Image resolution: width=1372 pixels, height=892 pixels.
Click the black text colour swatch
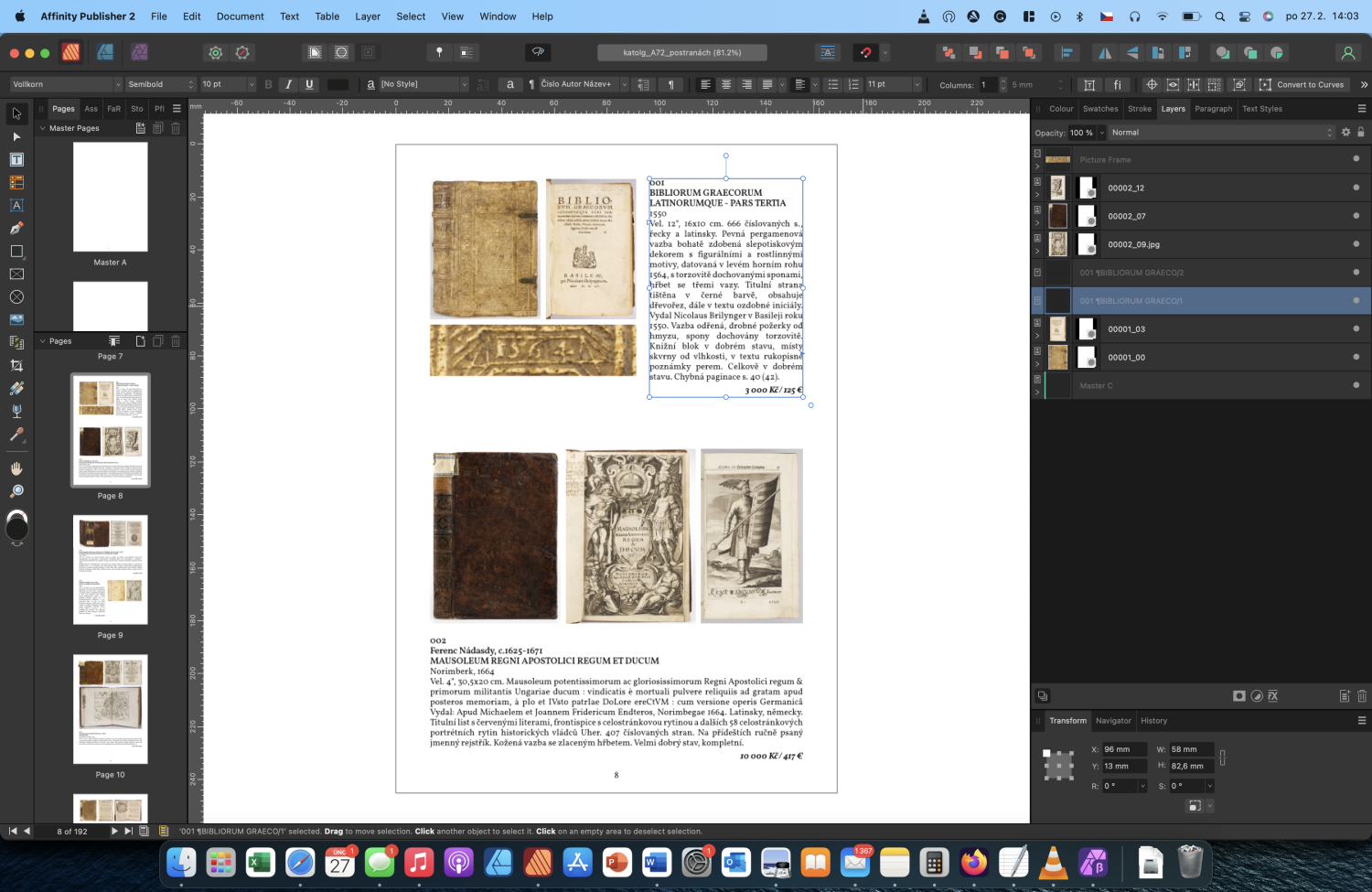[337, 84]
